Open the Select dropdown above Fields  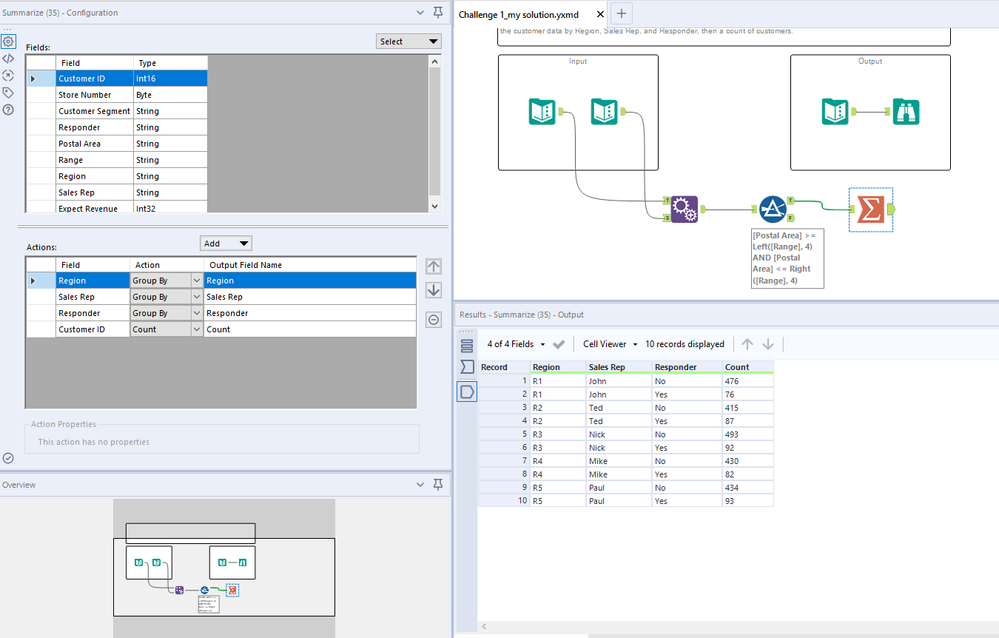(x=408, y=41)
